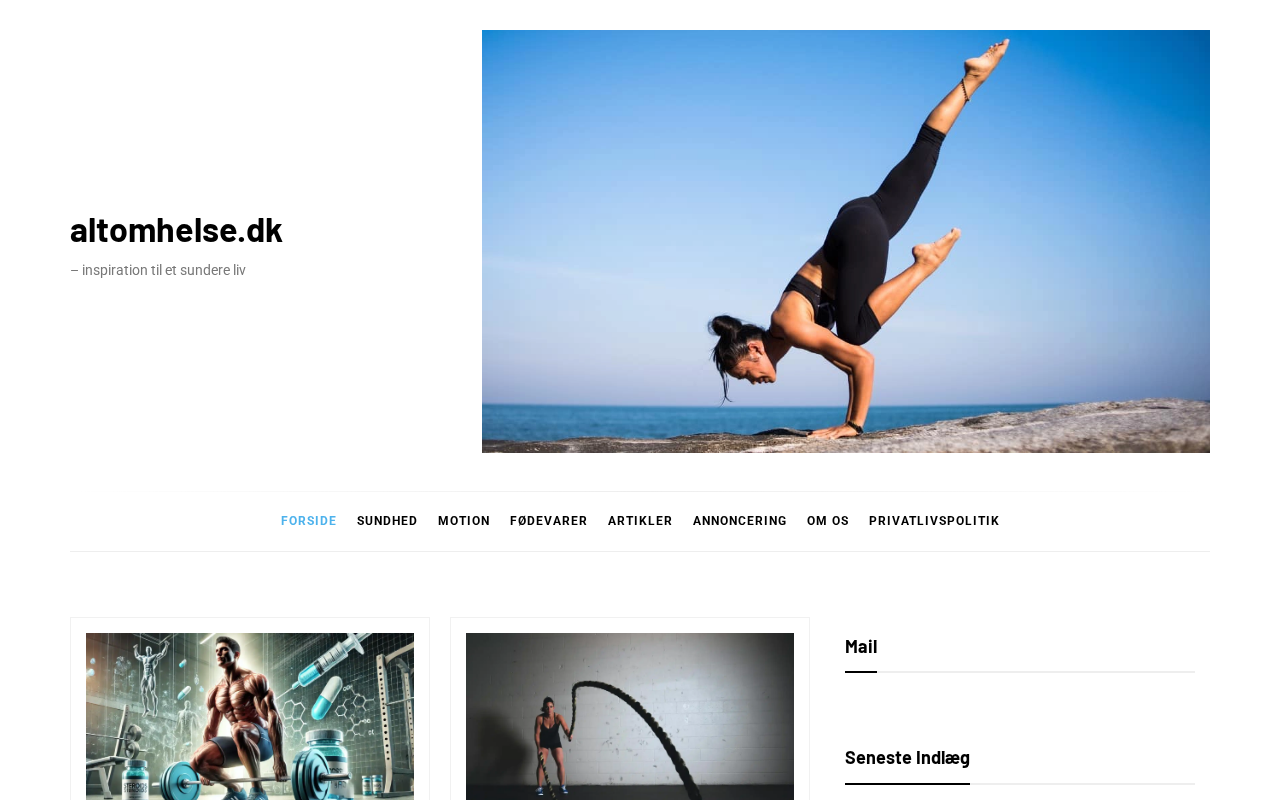Open the Annoncering page

[740, 521]
